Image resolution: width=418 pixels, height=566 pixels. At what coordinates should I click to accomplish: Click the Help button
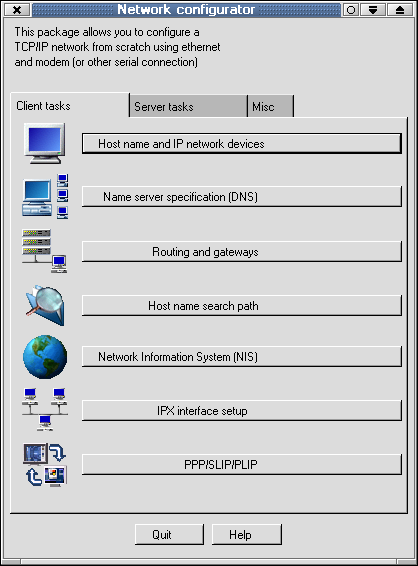tap(247, 535)
